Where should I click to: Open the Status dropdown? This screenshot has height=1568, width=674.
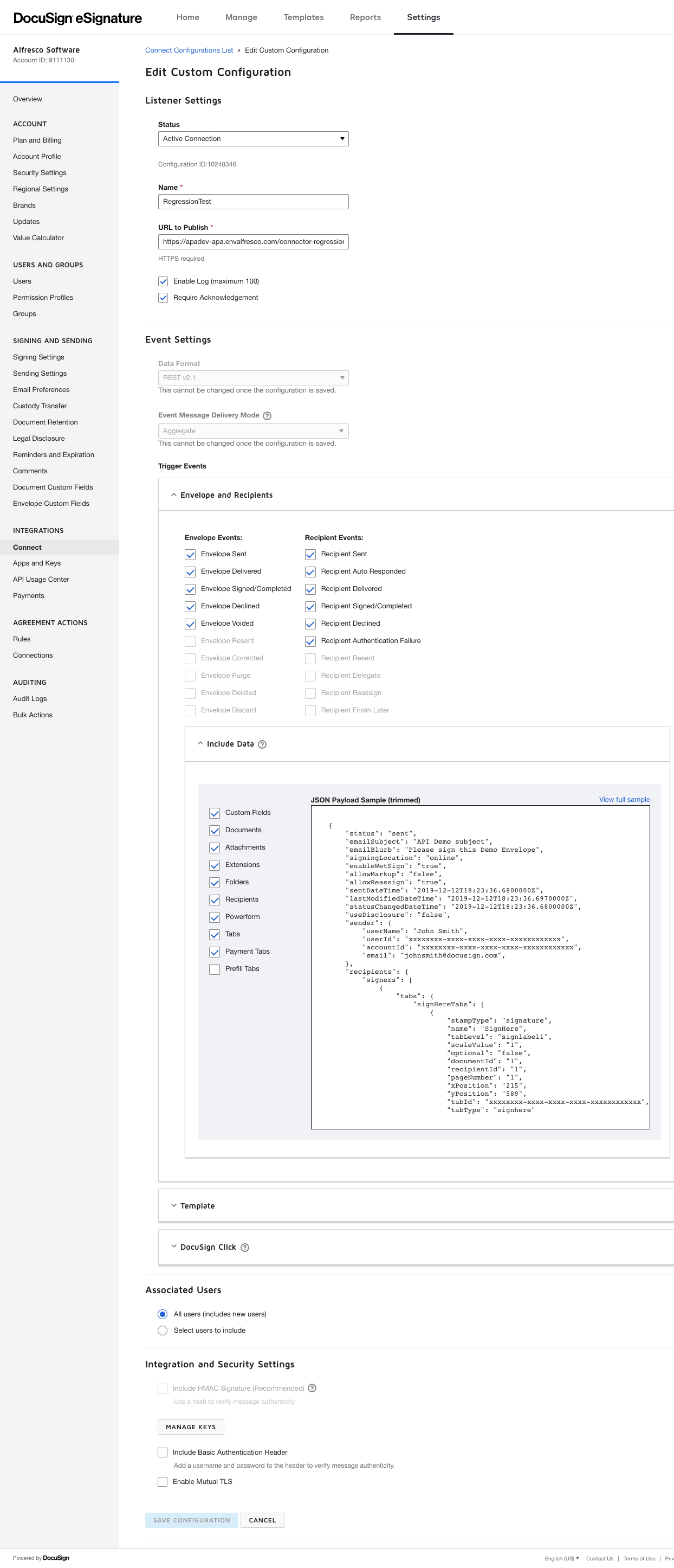pos(253,139)
